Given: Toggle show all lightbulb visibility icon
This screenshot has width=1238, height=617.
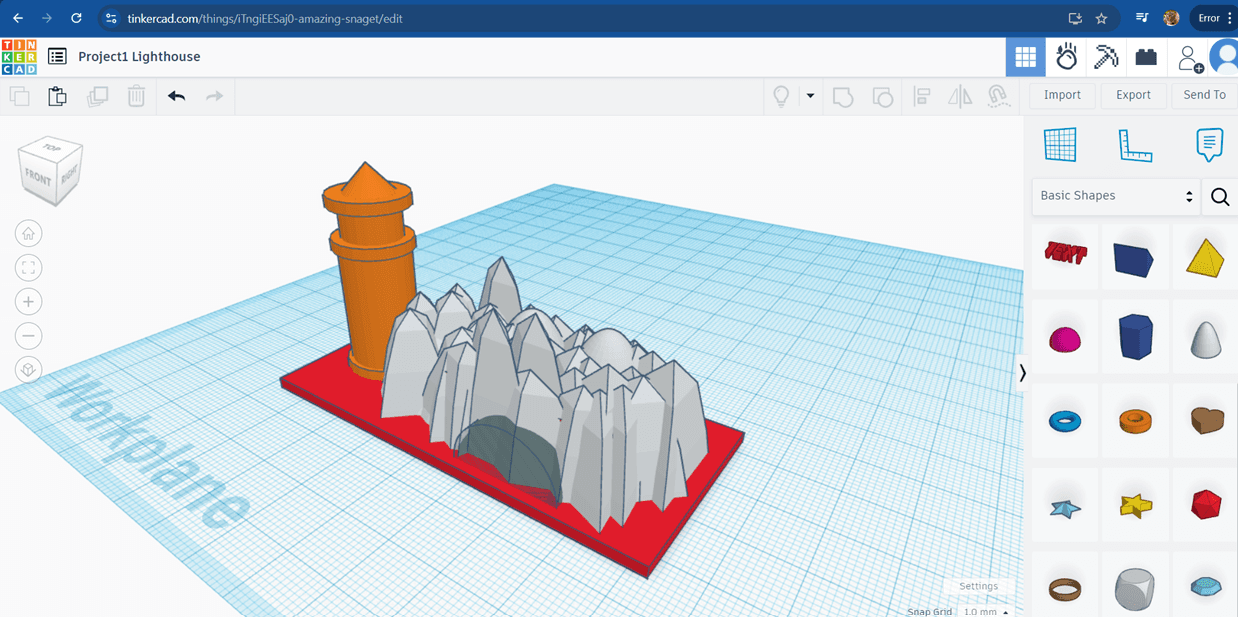Looking at the screenshot, I should tap(781, 96).
